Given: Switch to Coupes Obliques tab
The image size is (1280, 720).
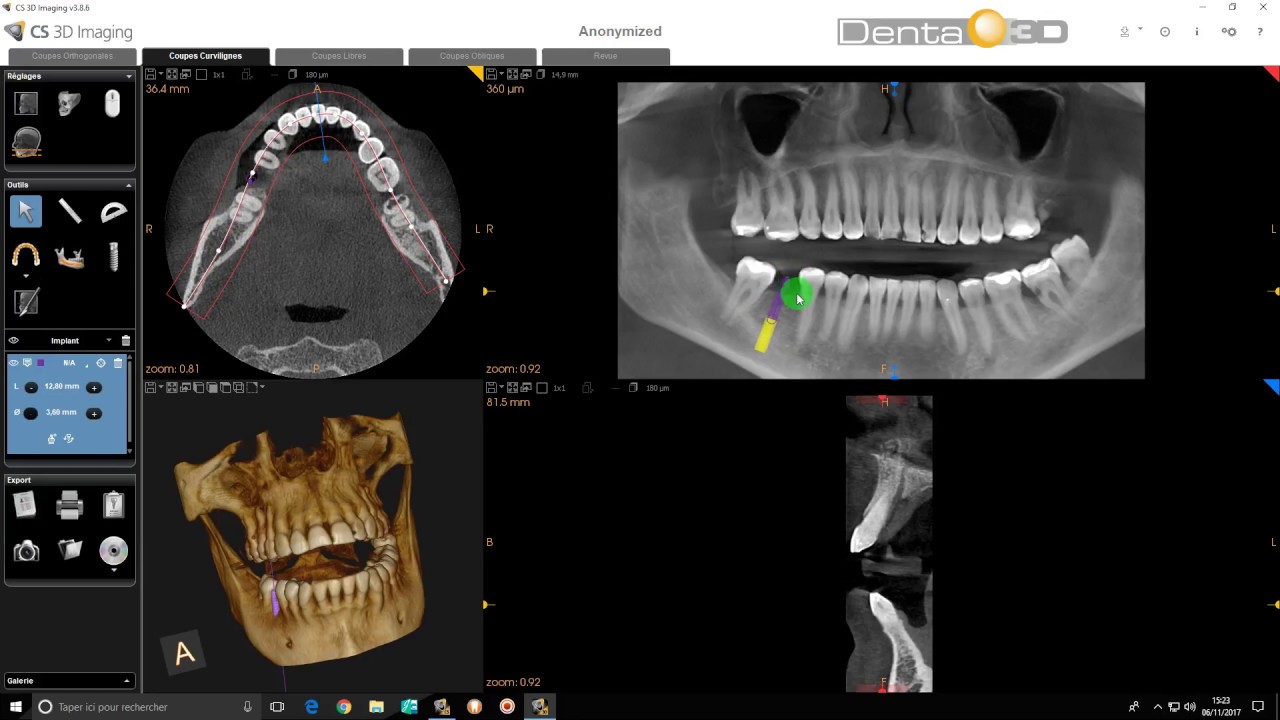Looking at the screenshot, I should [x=472, y=56].
